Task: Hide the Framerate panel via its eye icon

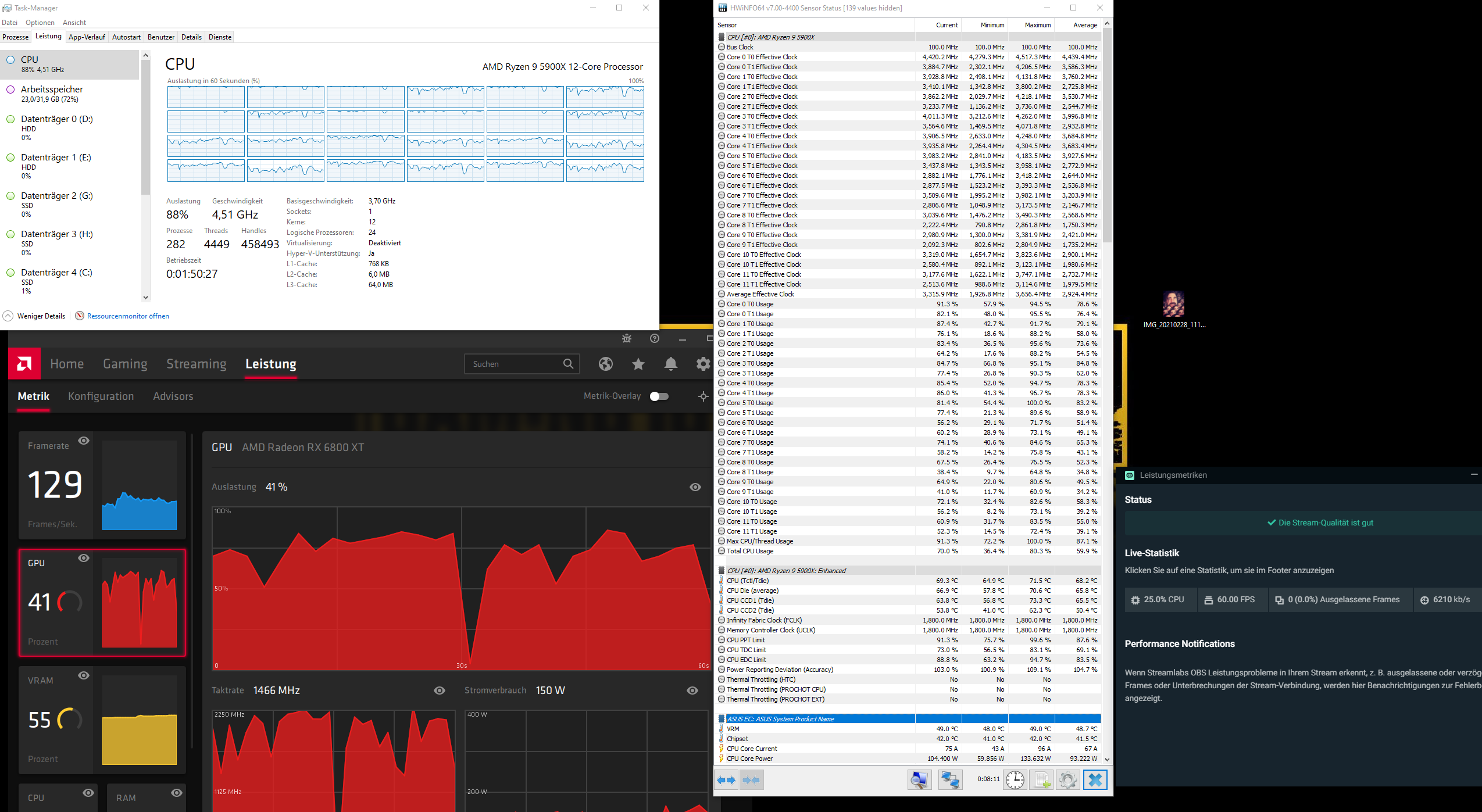Action: click(83, 441)
